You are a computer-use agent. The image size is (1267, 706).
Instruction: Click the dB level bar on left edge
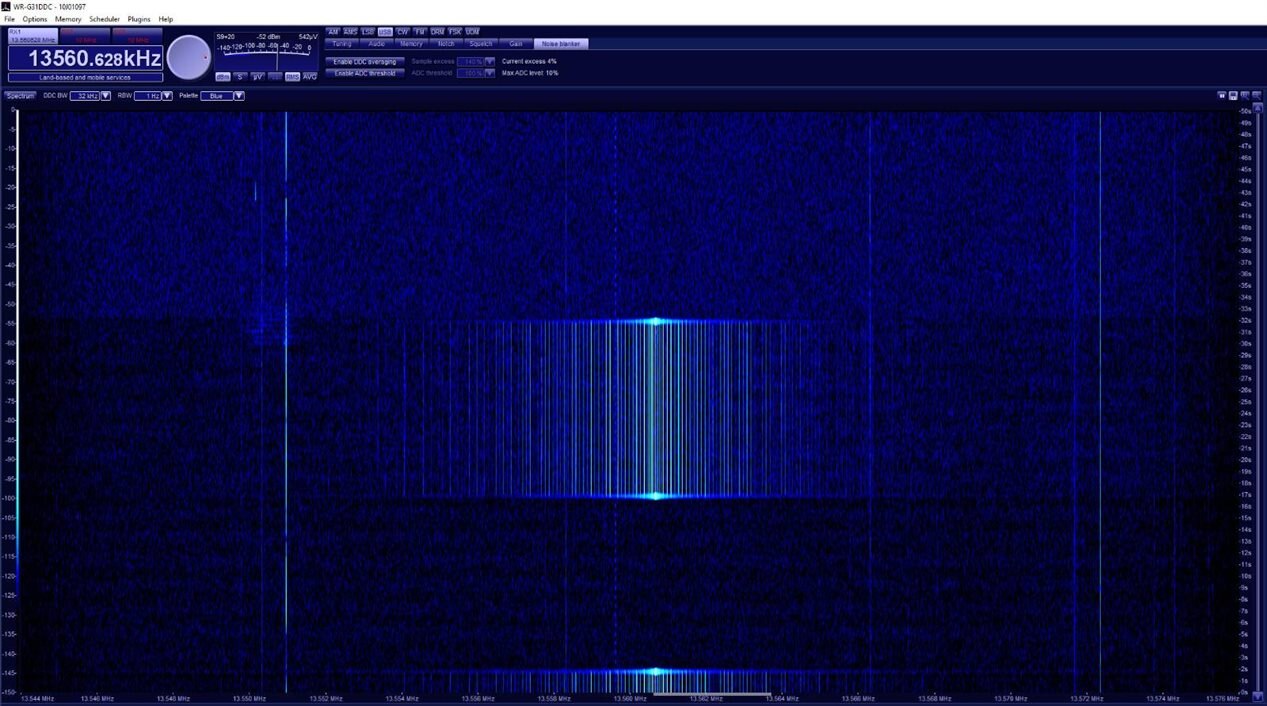(x=15, y=400)
